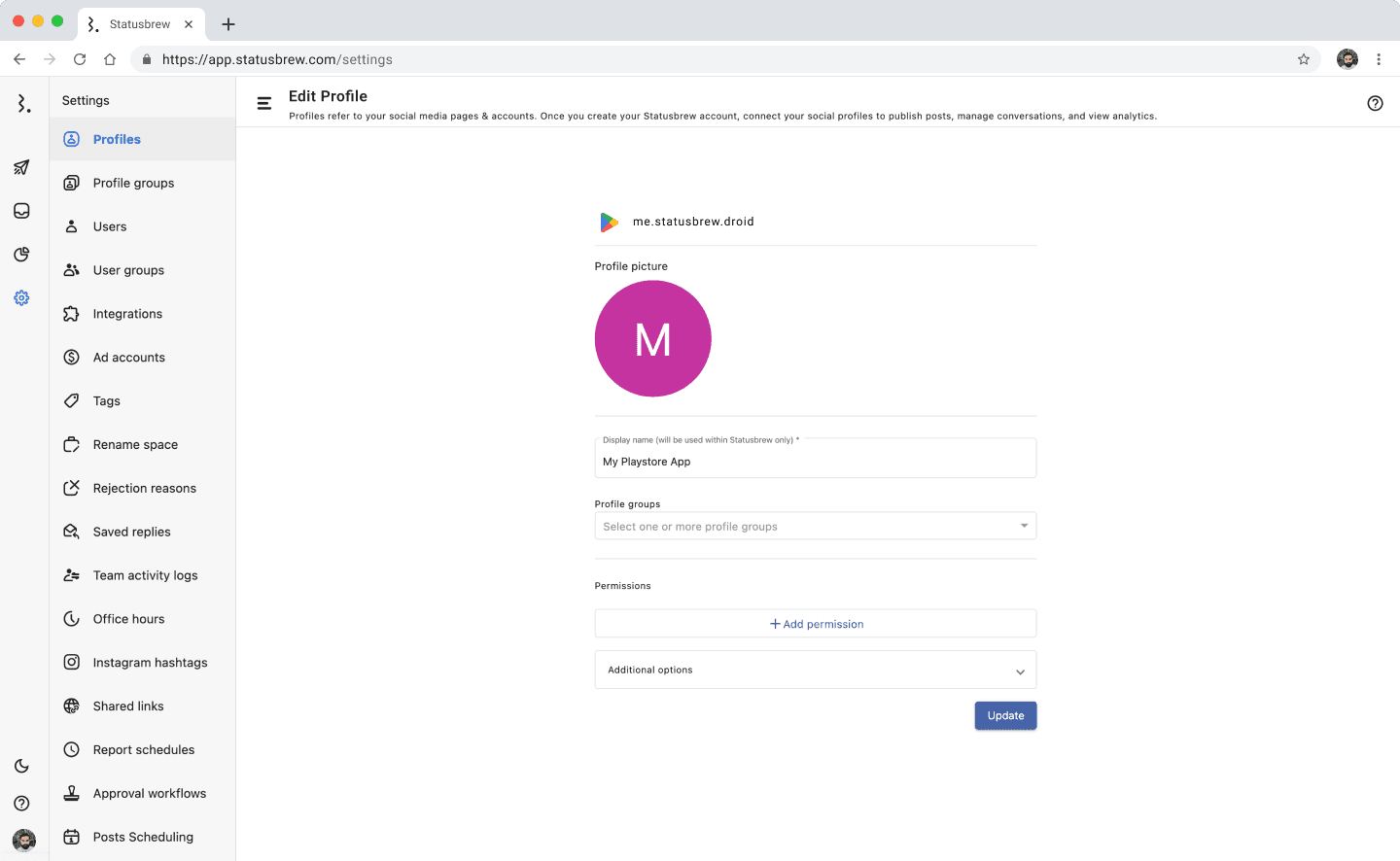
Task: Click the Office hours clock icon
Action: (x=72, y=619)
